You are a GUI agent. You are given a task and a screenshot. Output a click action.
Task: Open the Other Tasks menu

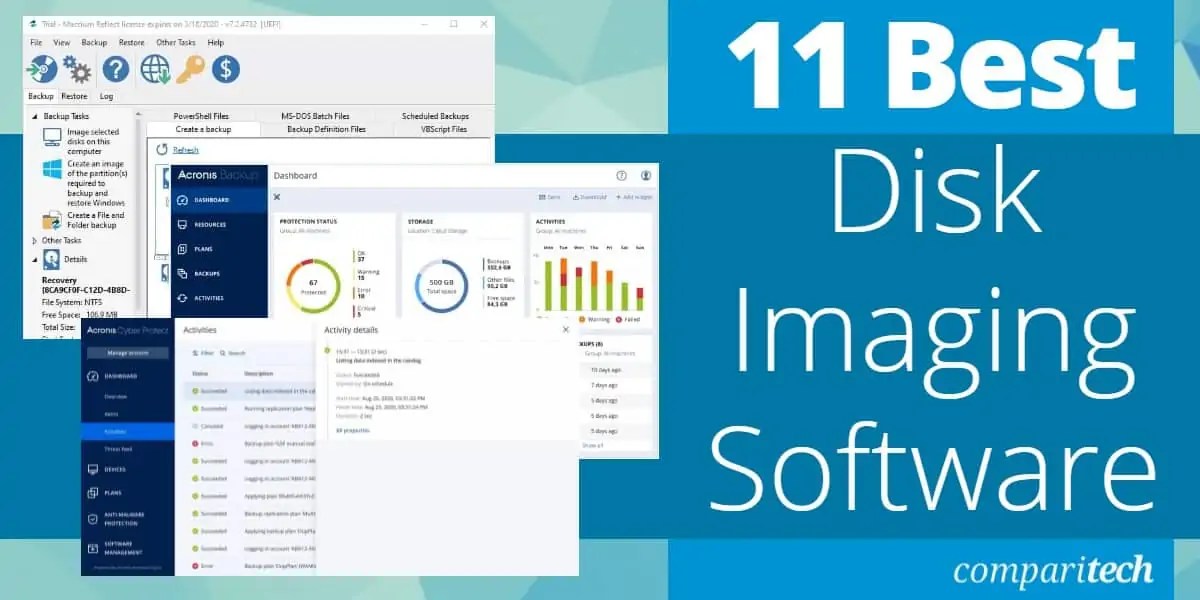click(177, 42)
